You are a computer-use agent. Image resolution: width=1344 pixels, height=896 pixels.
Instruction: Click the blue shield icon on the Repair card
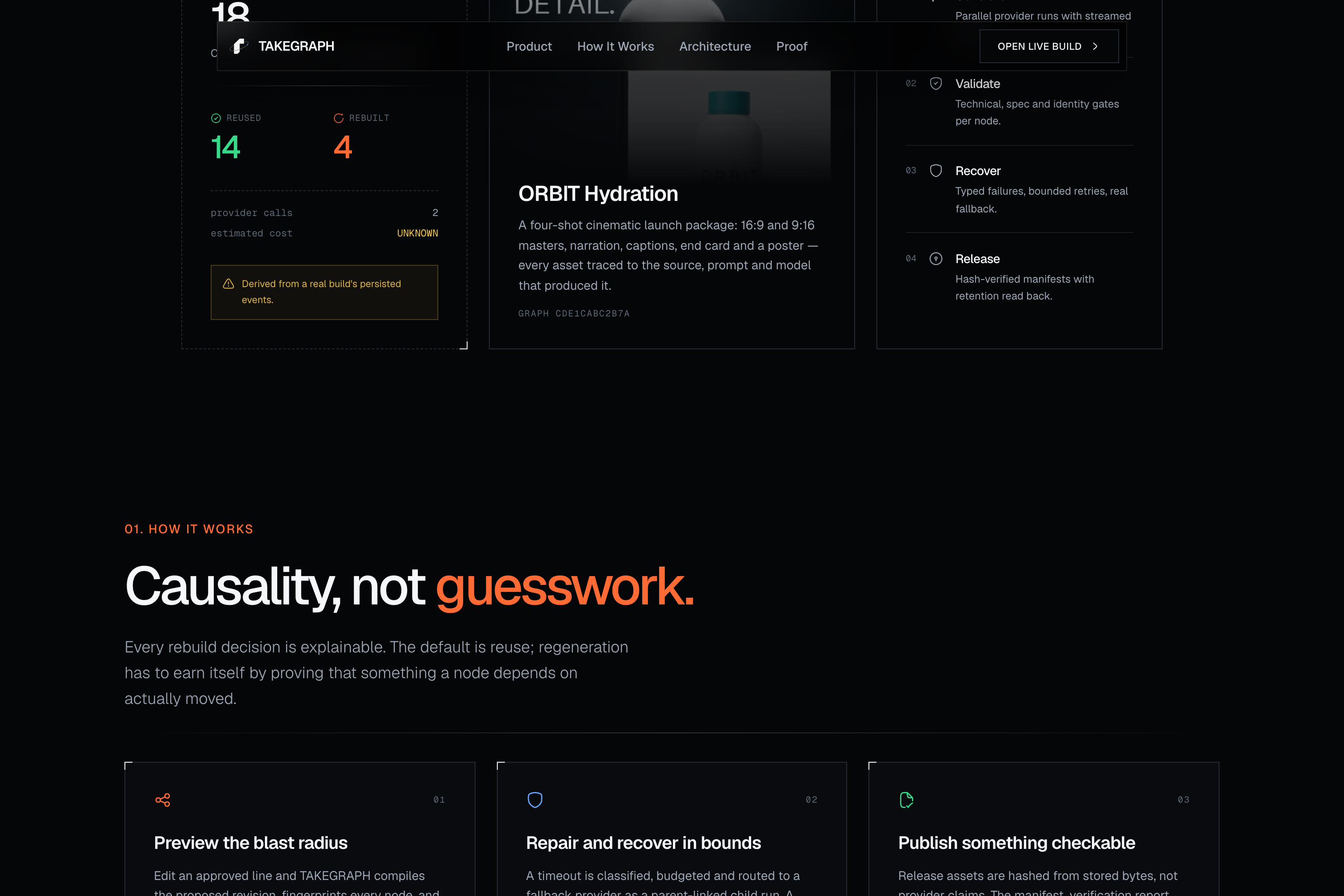(x=535, y=800)
